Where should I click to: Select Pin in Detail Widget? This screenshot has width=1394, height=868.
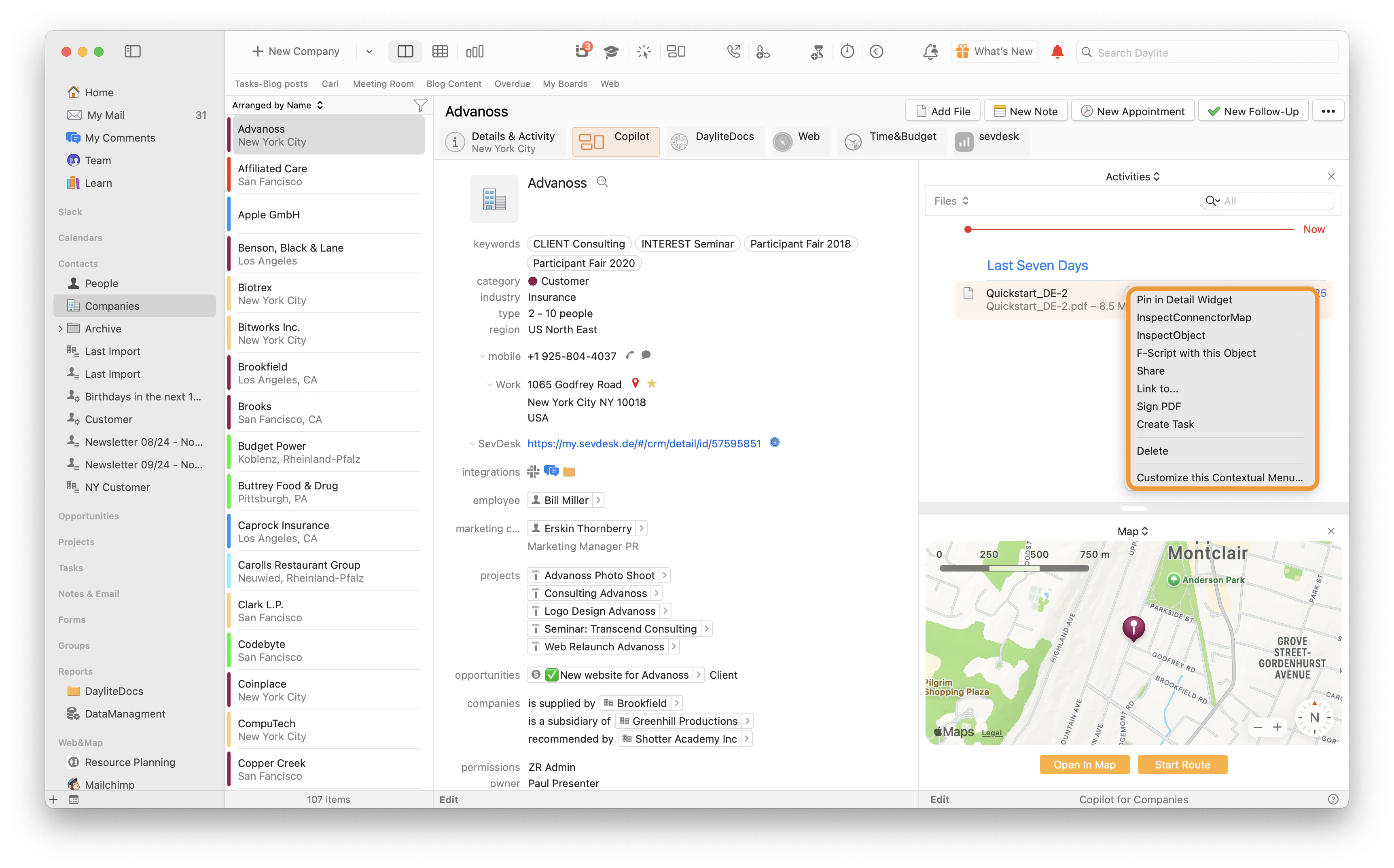point(1184,299)
